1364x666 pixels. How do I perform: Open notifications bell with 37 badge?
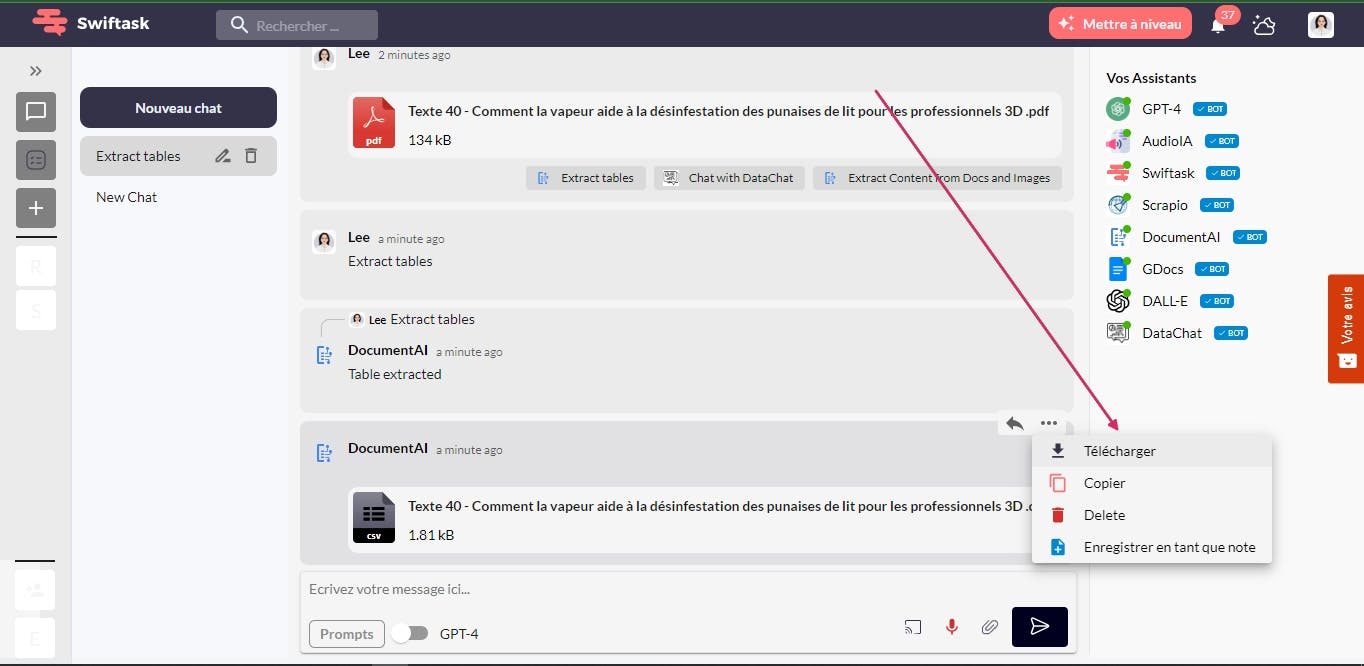coord(1219,24)
